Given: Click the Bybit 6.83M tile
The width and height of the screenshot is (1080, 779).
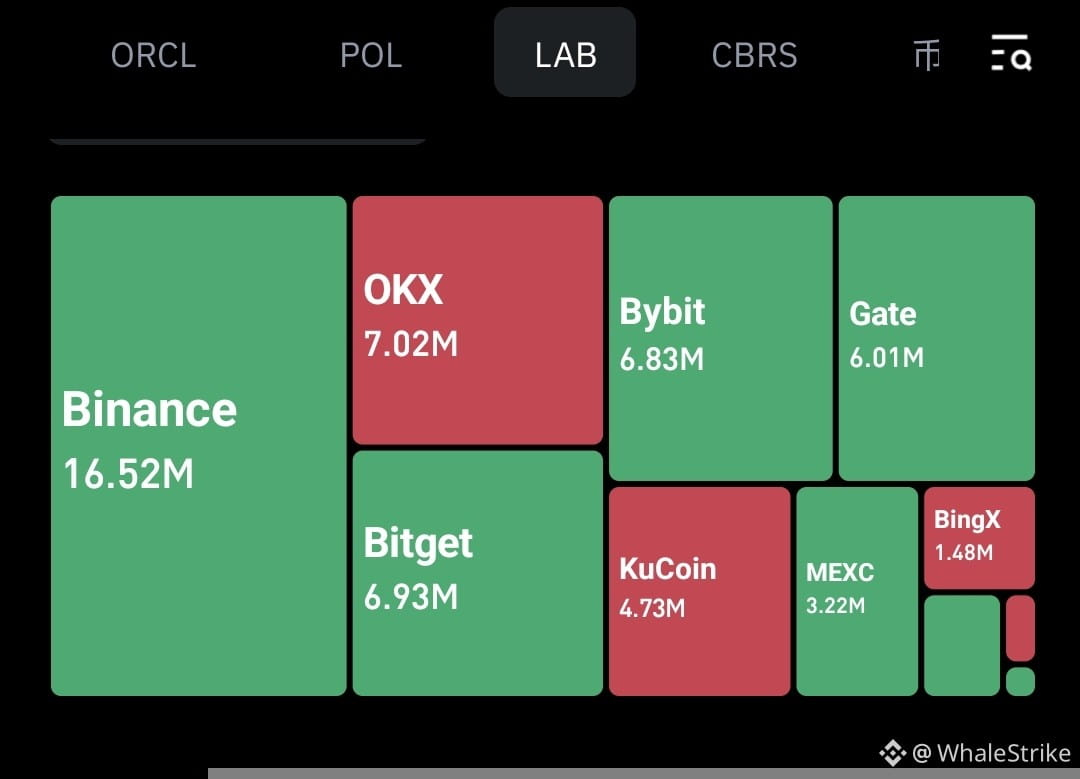Looking at the screenshot, I should (x=720, y=338).
